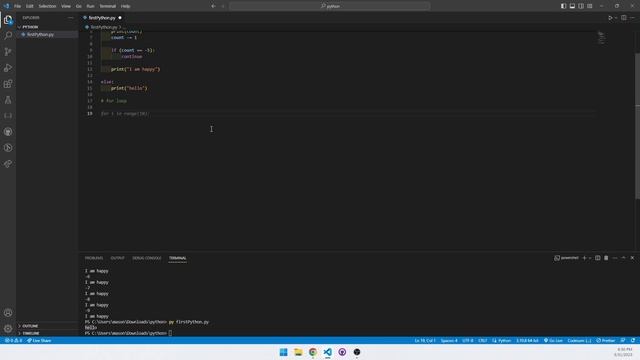The width and height of the screenshot is (640, 360).
Task: Open notifications bell in status bar
Action: [633, 340]
